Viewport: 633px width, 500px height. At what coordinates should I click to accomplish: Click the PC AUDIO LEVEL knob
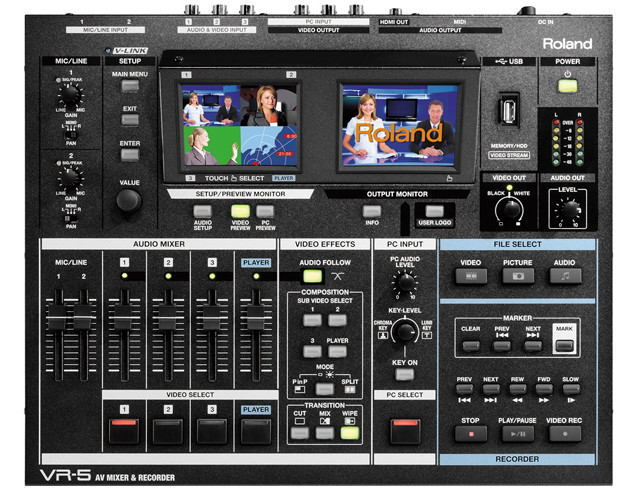tap(405, 281)
